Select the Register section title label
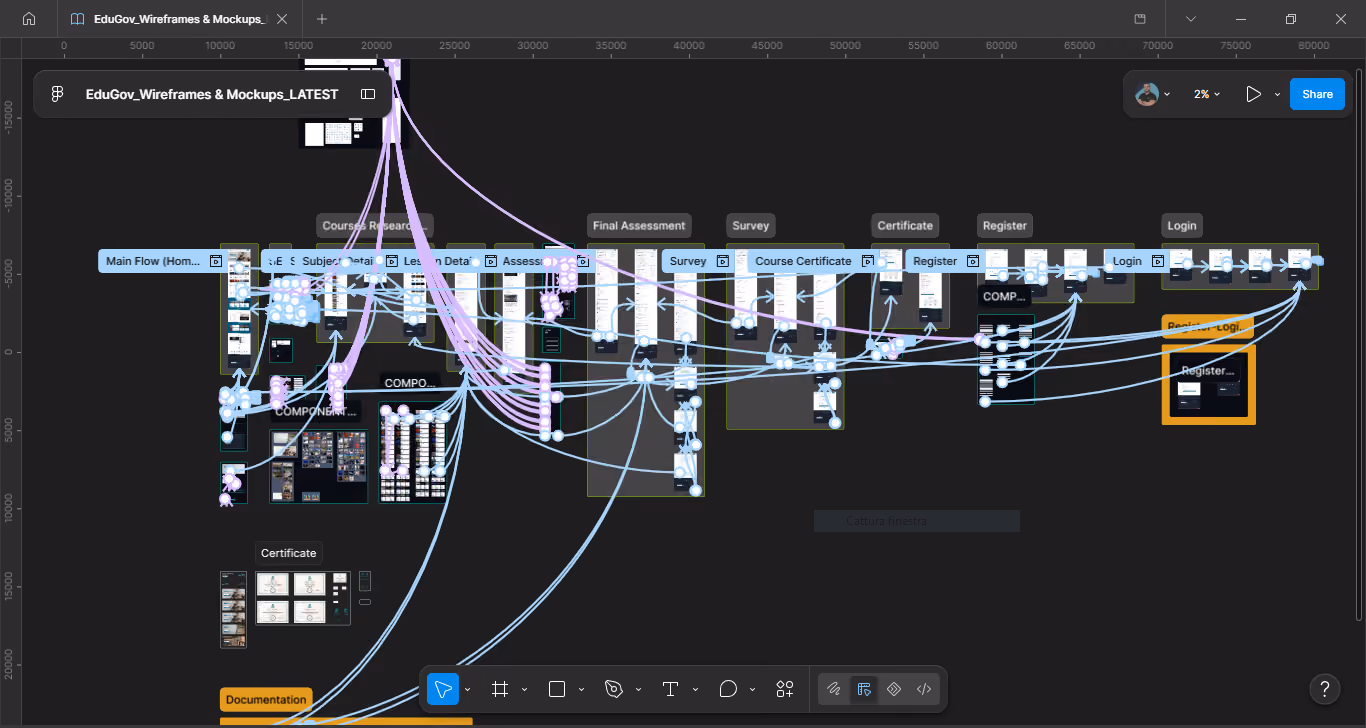This screenshot has height=728, width=1366. tap(1005, 225)
